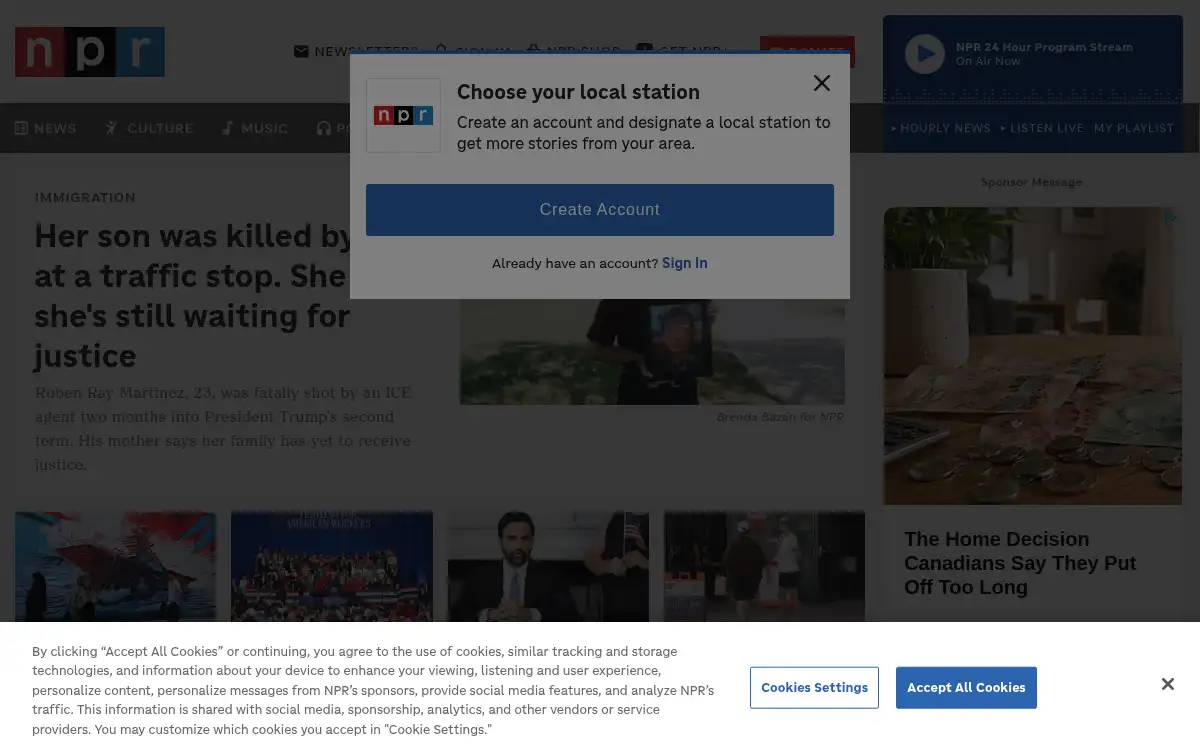Viewport: 1200px width, 750px height.
Task: Click Accept All Cookies
Action: [966, 688]
